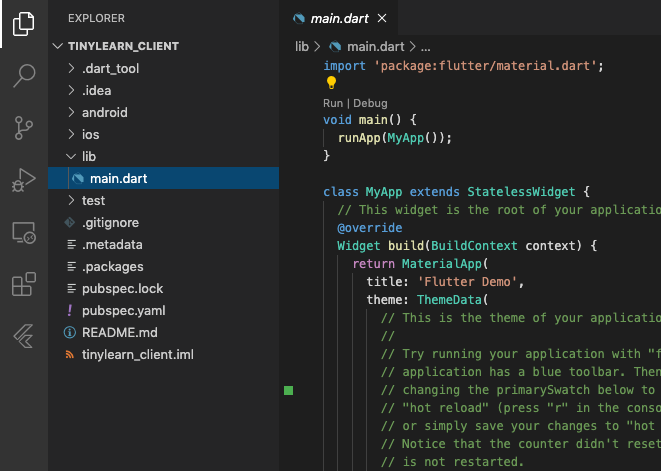Select the main.dart editor tab
This screenshot has height=471, width=661.
(x=339, y=18)
